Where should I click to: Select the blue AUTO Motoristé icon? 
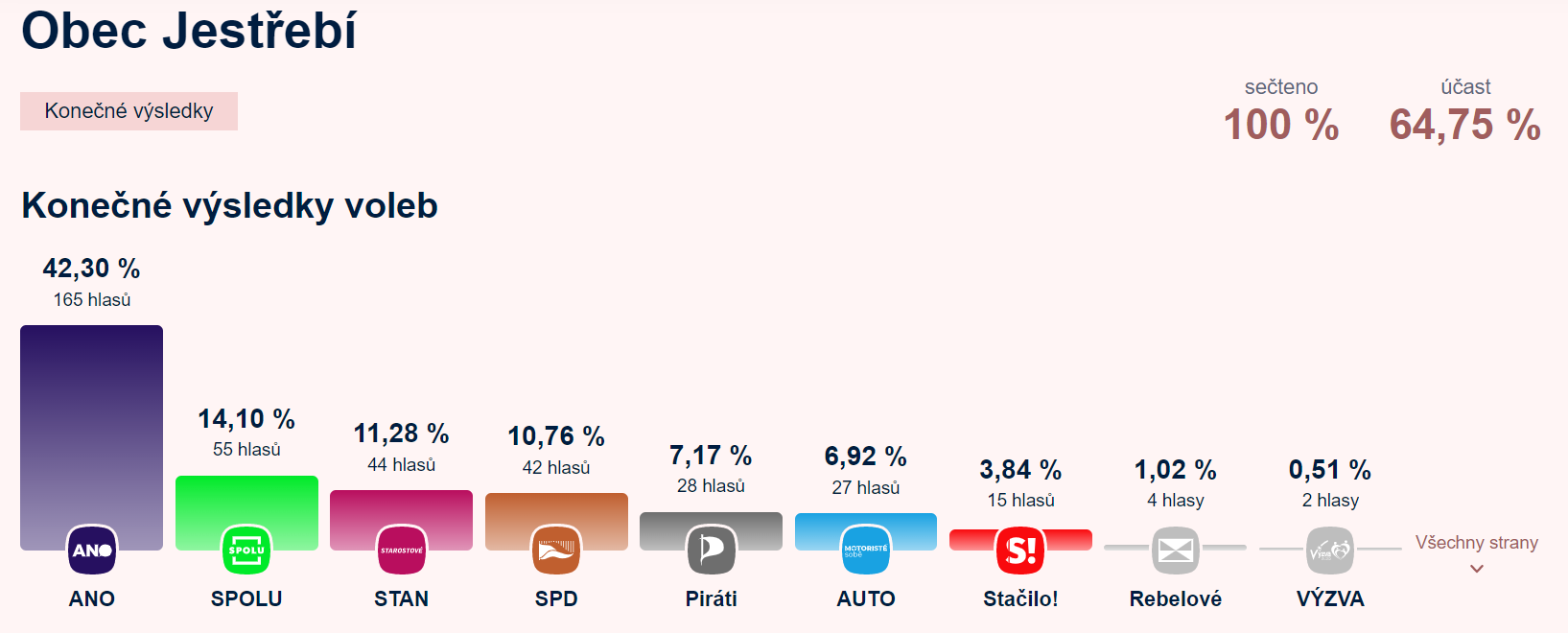click(x=866, y=551)
